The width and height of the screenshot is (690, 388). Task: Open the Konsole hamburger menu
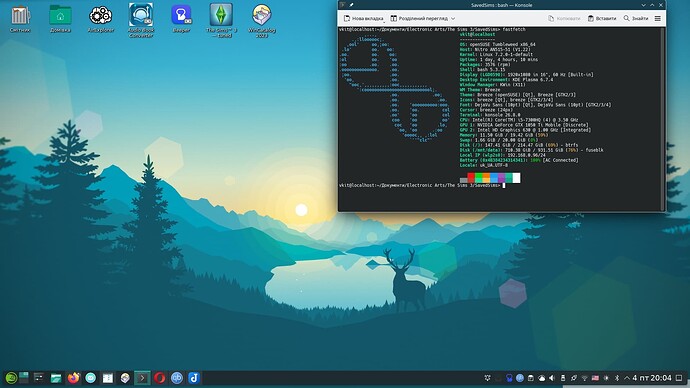tap(657, 18)
